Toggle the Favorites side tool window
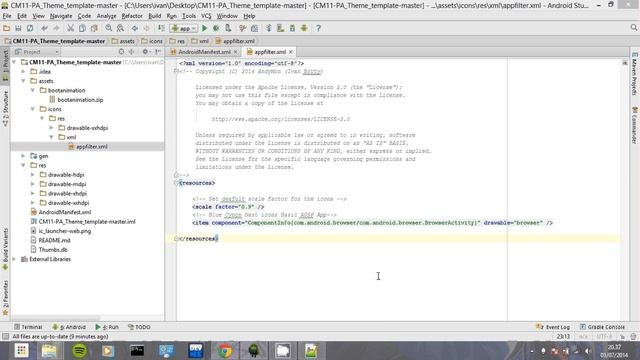Image resolution: width=640 pixels, height=360 pixels. 5,298
